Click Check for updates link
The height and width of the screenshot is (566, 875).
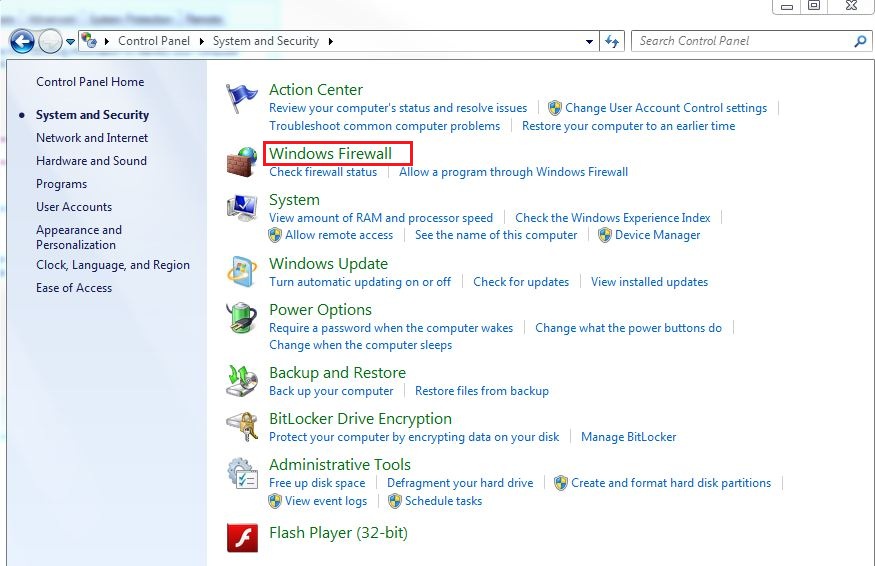521,282
